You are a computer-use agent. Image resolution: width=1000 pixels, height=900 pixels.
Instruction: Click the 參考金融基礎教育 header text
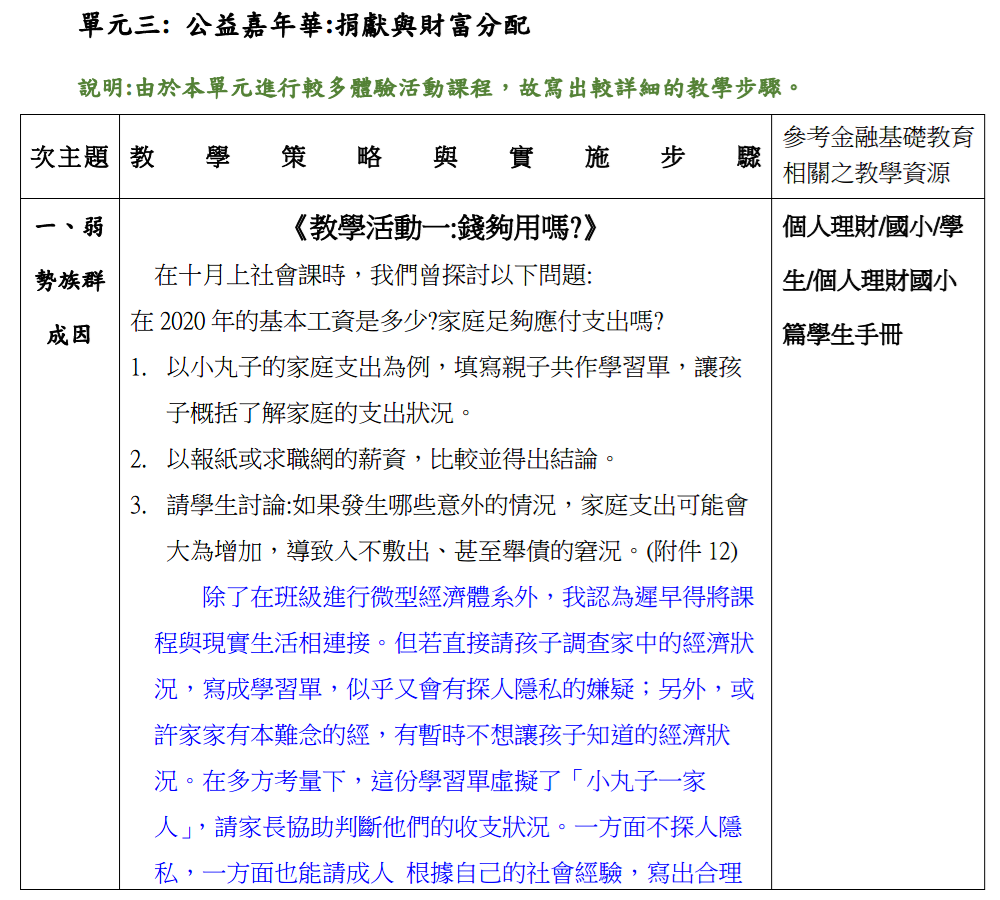pos(878,138)
